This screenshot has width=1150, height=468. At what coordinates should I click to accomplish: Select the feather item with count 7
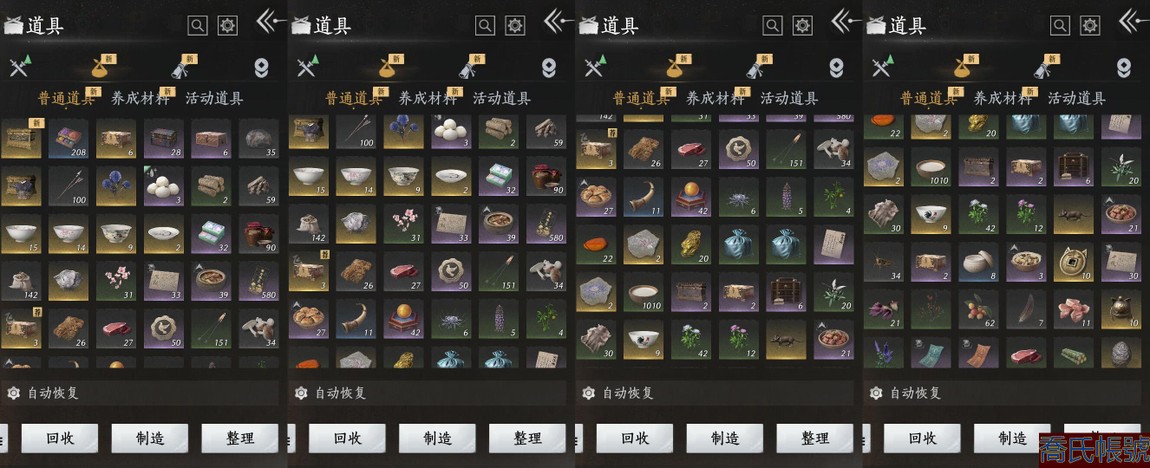[1025, 310]
